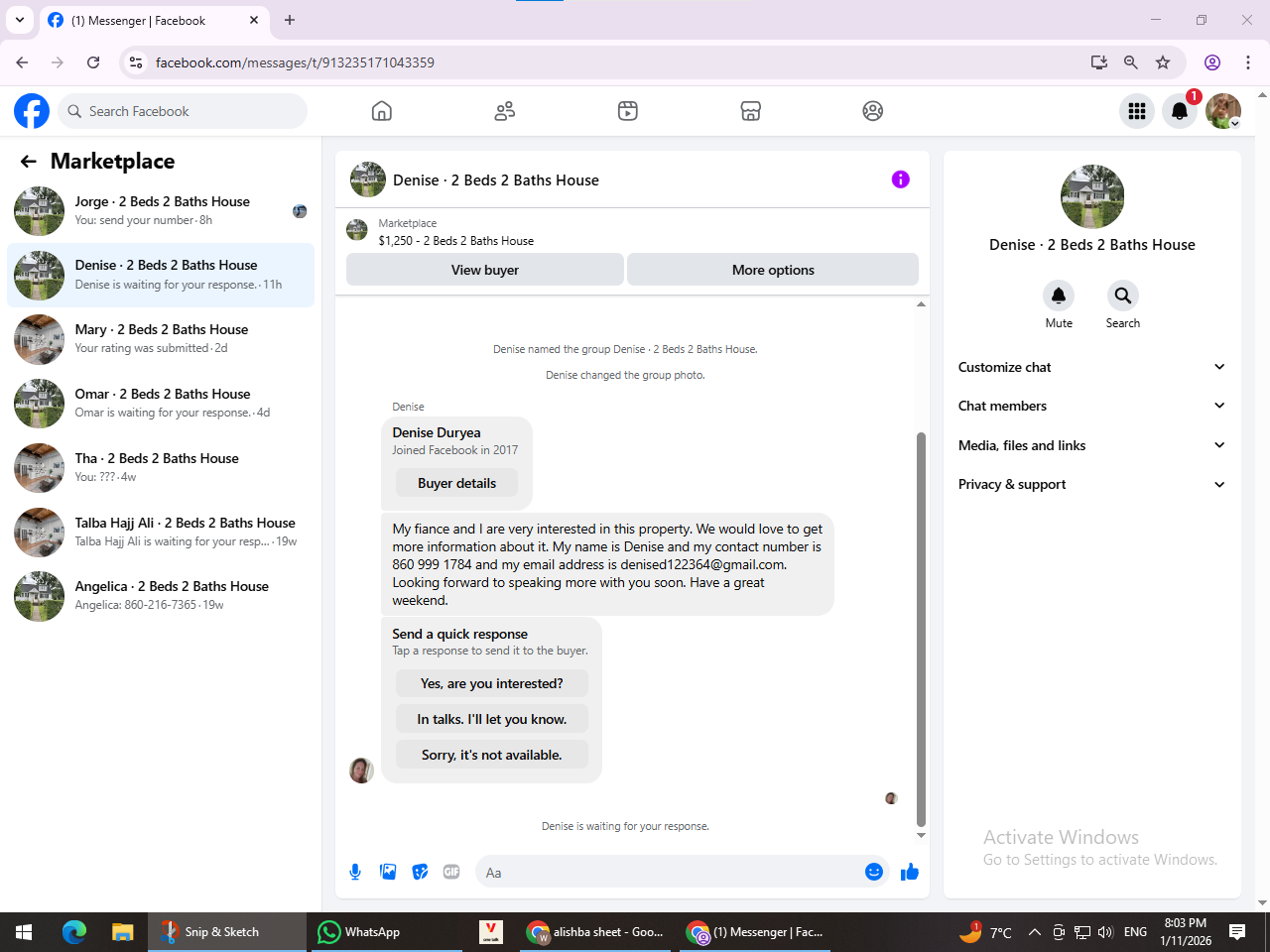
Task: Reload the page in browser toolbar
Action: [93, 62]
